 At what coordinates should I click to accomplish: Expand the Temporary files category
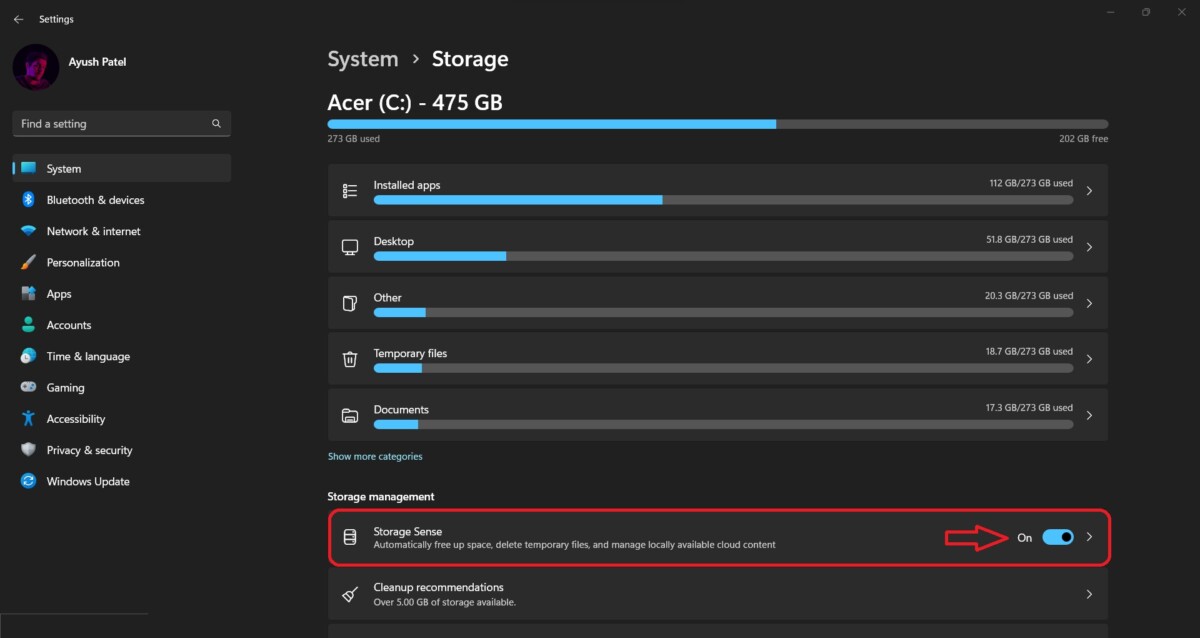pos(1089,358)
